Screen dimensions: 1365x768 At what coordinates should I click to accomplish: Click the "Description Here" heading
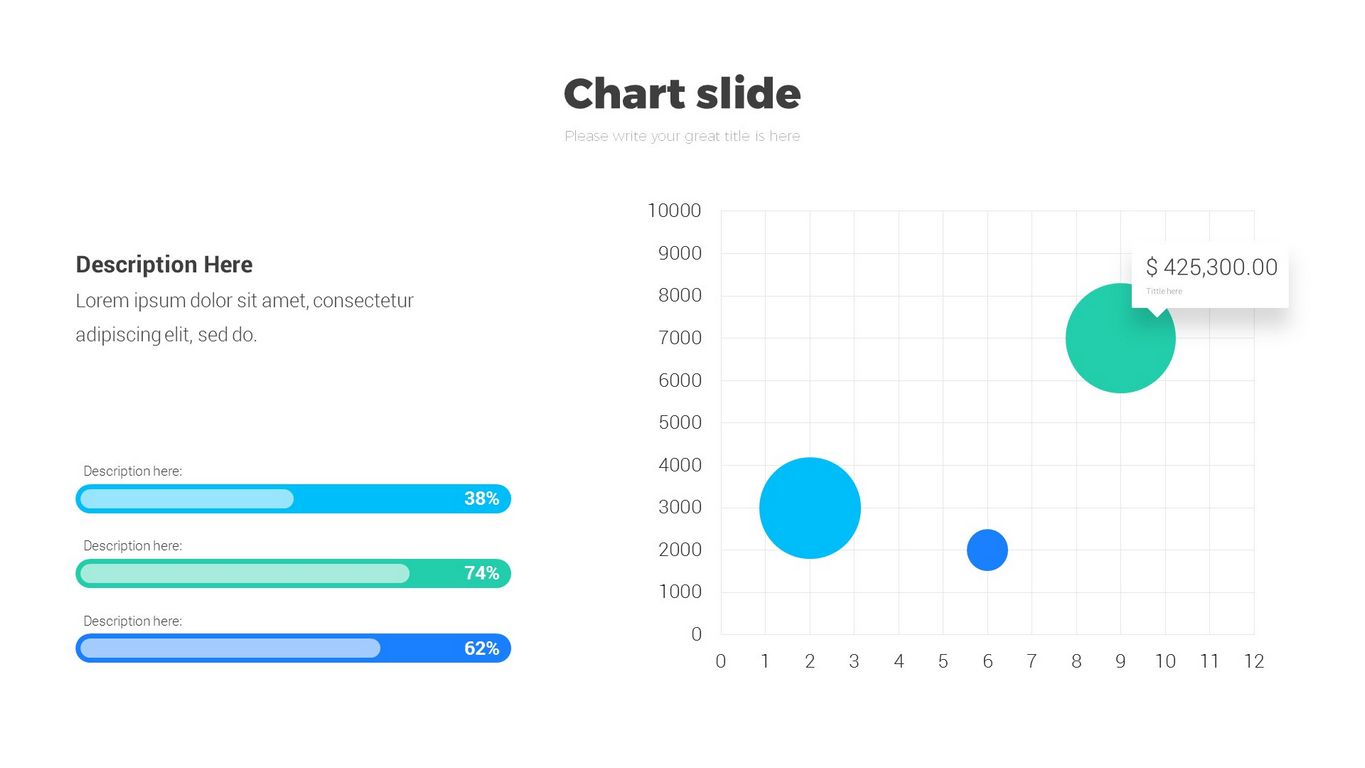tap(164, 265)
